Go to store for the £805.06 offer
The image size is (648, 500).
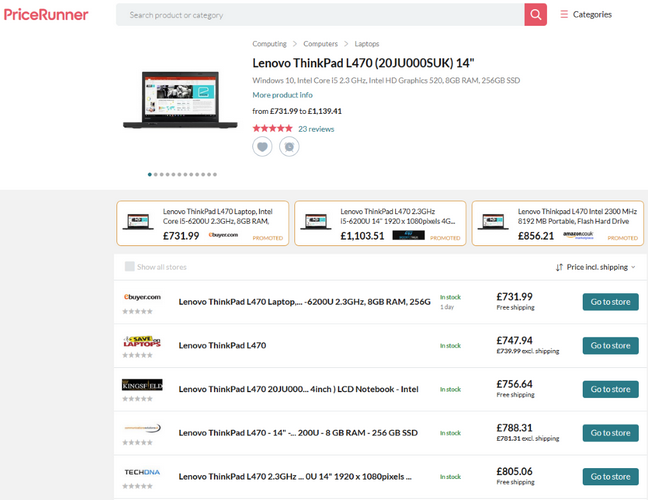click(x=610, y=476)
